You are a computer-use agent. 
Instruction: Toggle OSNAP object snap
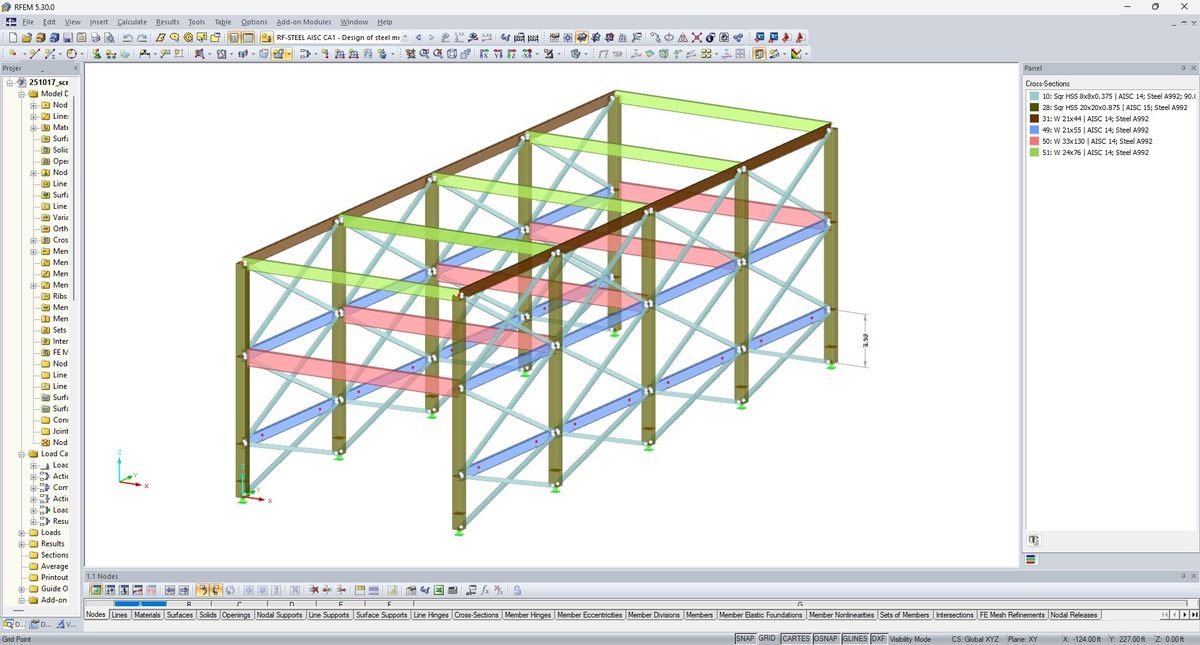tap(827, 638)
